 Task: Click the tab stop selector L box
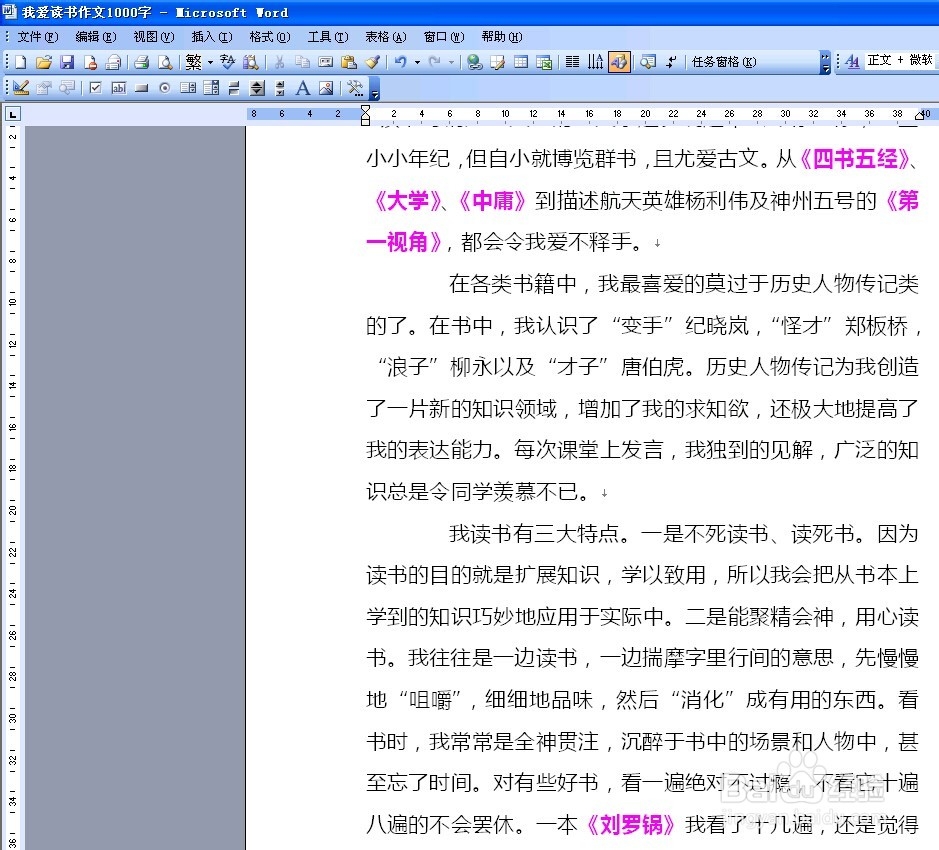click(x=13, y=114)
